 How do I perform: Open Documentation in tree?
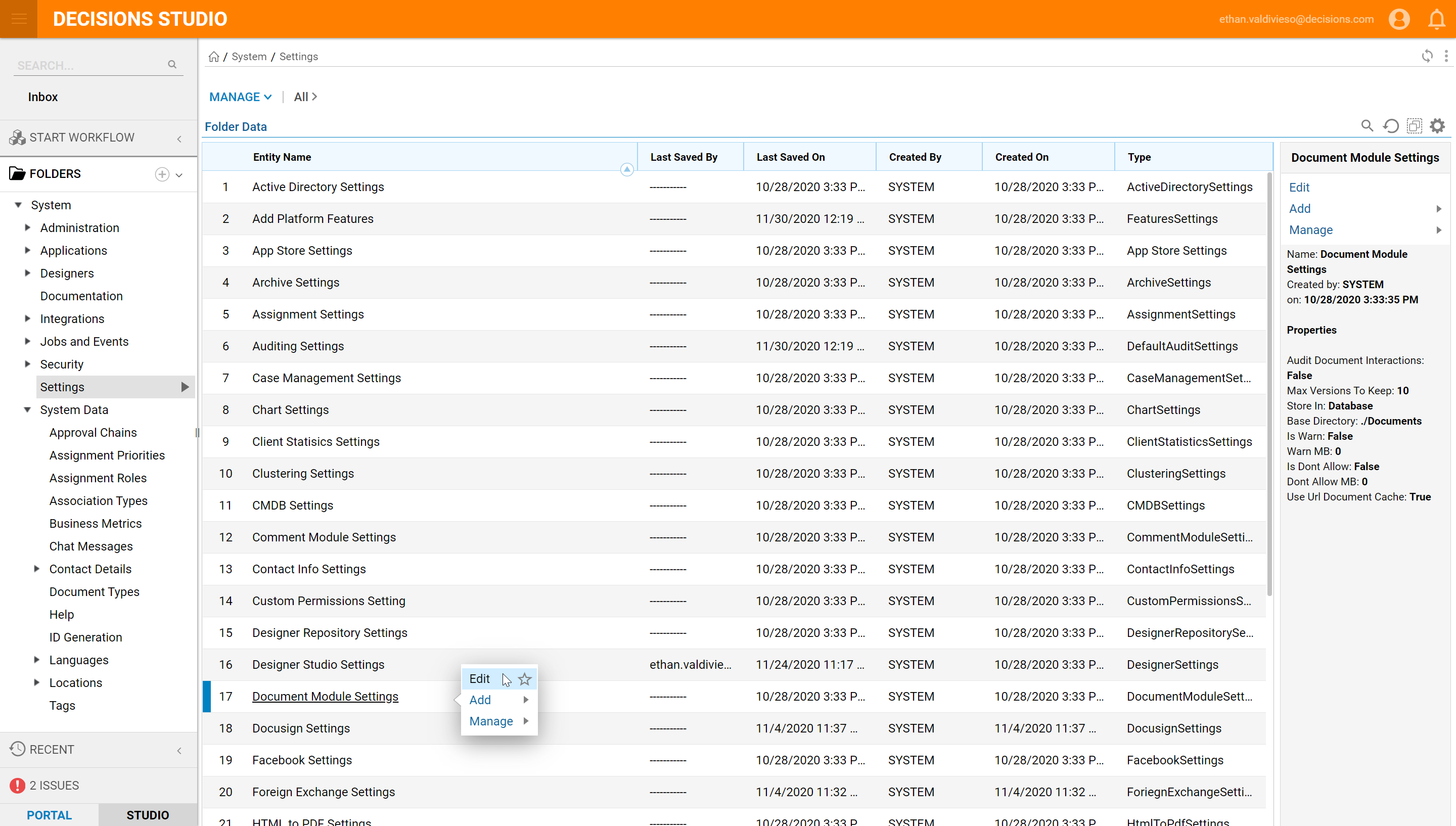click(81, 296)
